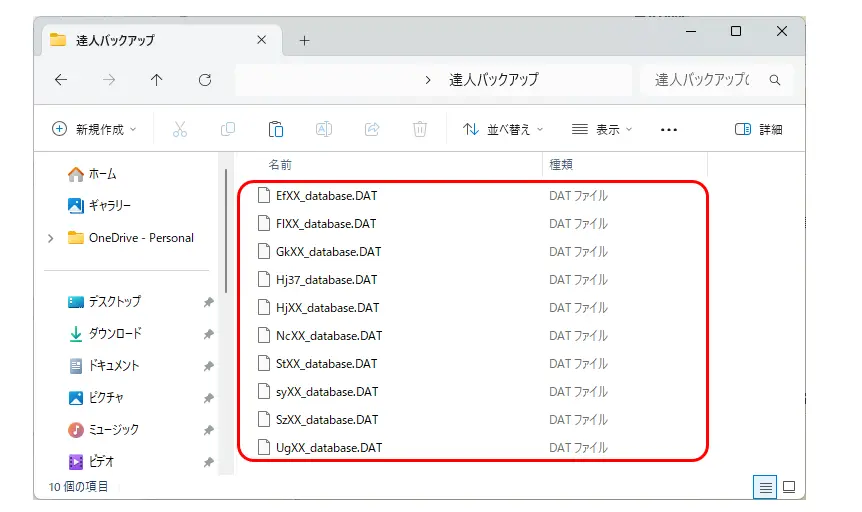This screenshot has width=862, height=512.
Task: Toggle the 詳細 details pane
Action: pyautogui.click(x=759, y=129)
